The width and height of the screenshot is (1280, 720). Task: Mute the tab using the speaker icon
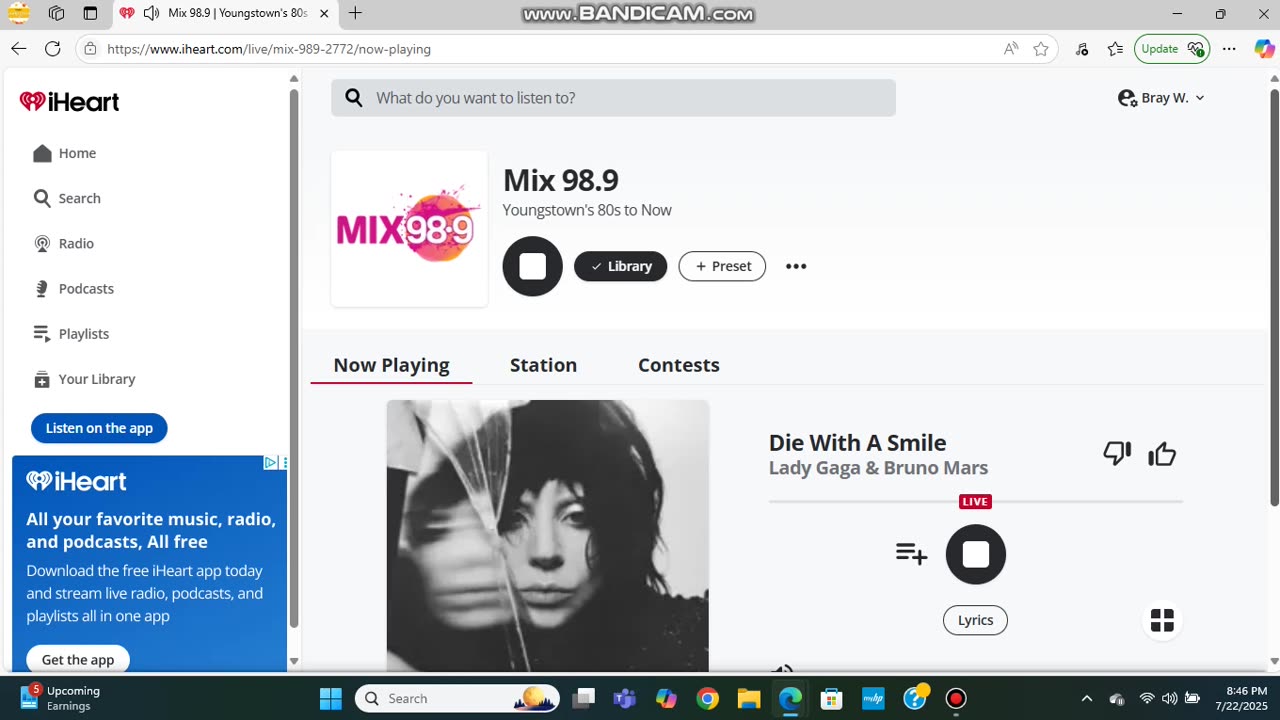coord(151,13)
